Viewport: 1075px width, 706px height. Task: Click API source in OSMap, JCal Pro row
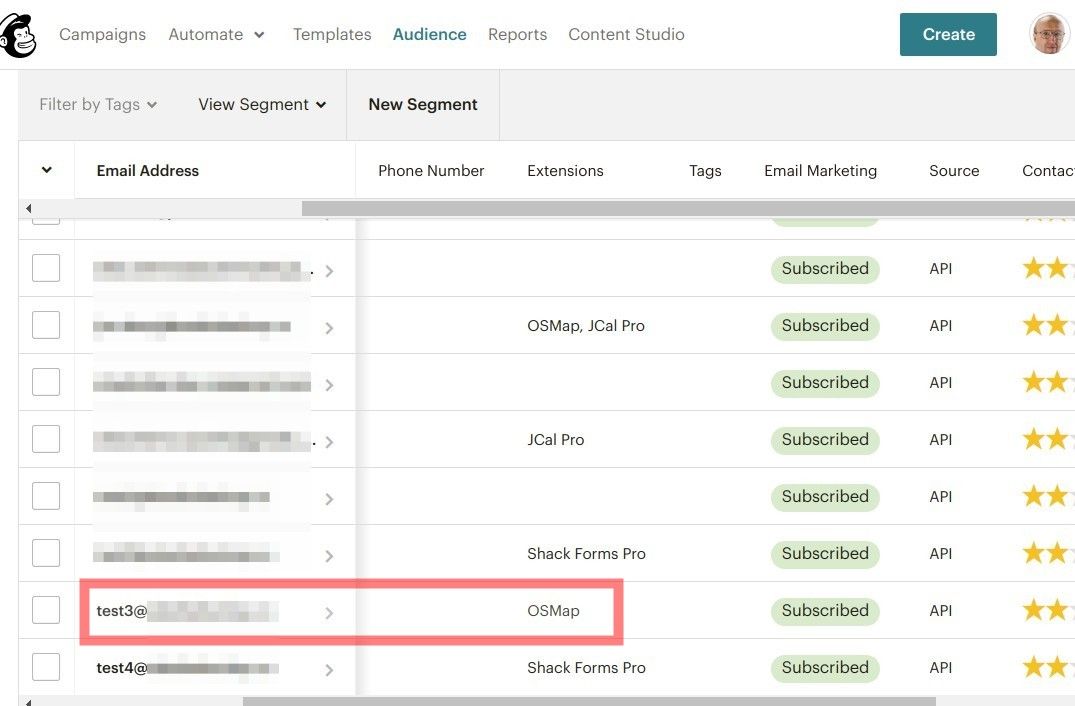click(x=941, y=326)
